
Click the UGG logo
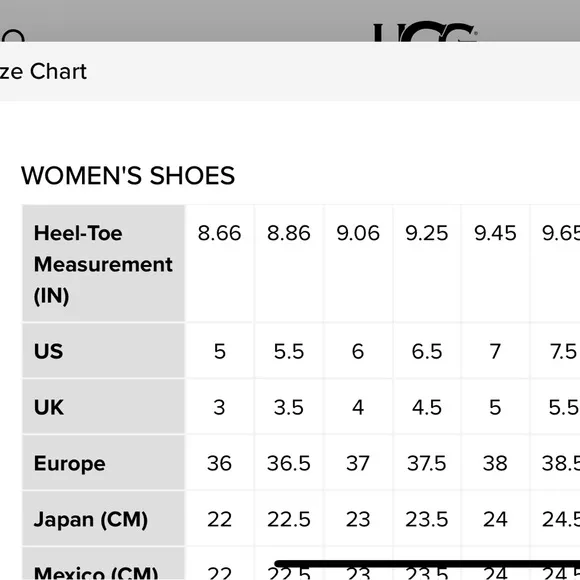(x=425, y=32)
